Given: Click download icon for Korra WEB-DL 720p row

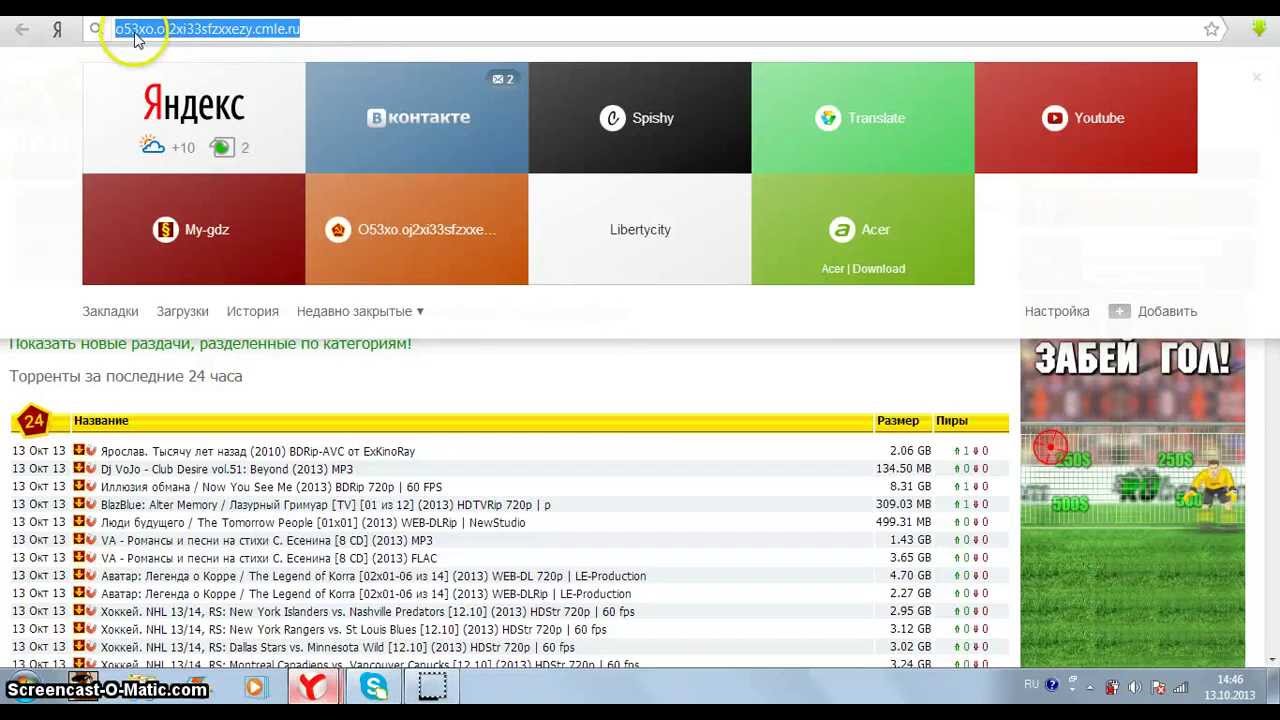Looking at the screenshot, I should (x=79, y=576).
